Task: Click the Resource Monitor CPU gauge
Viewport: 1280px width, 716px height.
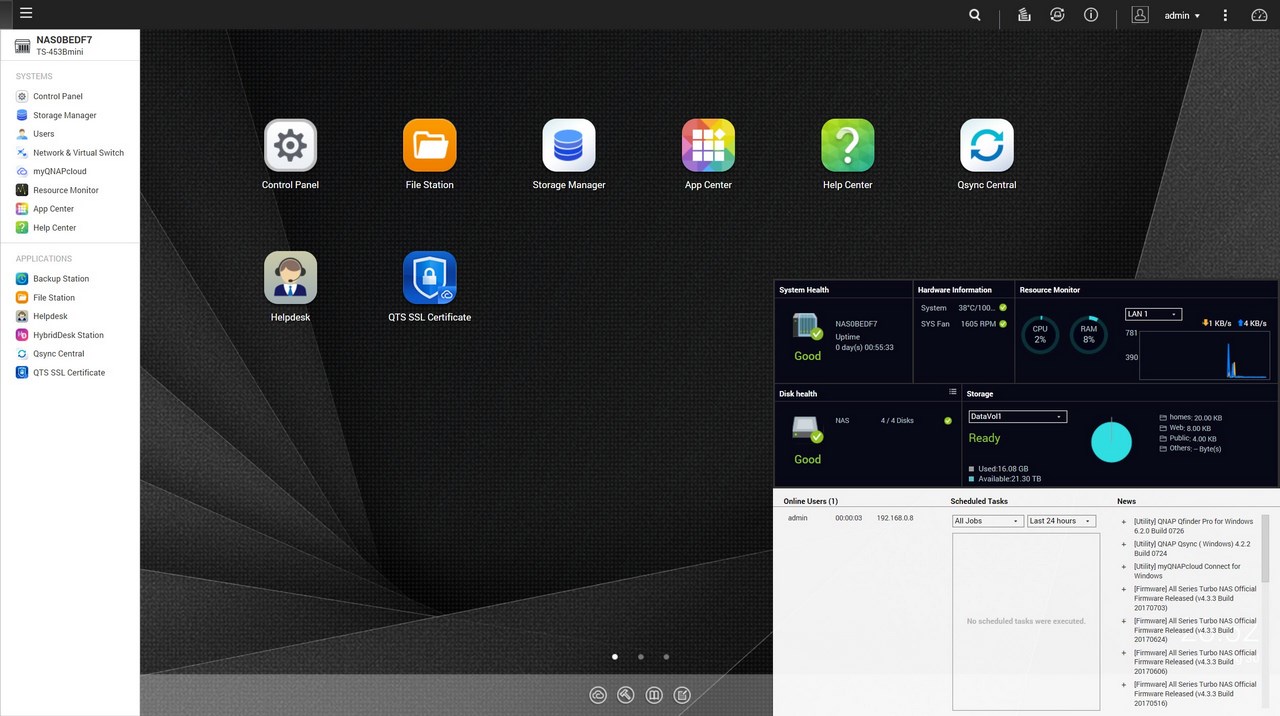Action: [x=1040, y=334]
